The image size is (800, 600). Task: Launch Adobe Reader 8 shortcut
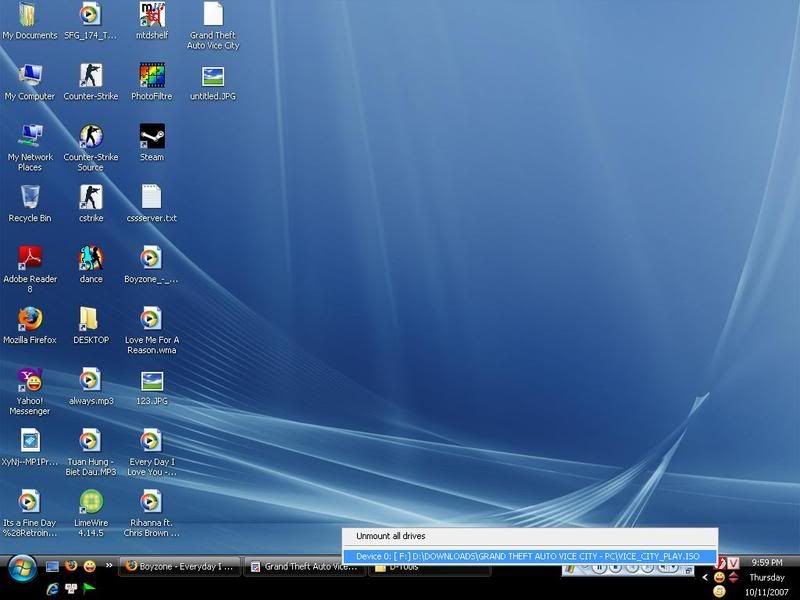30,269
